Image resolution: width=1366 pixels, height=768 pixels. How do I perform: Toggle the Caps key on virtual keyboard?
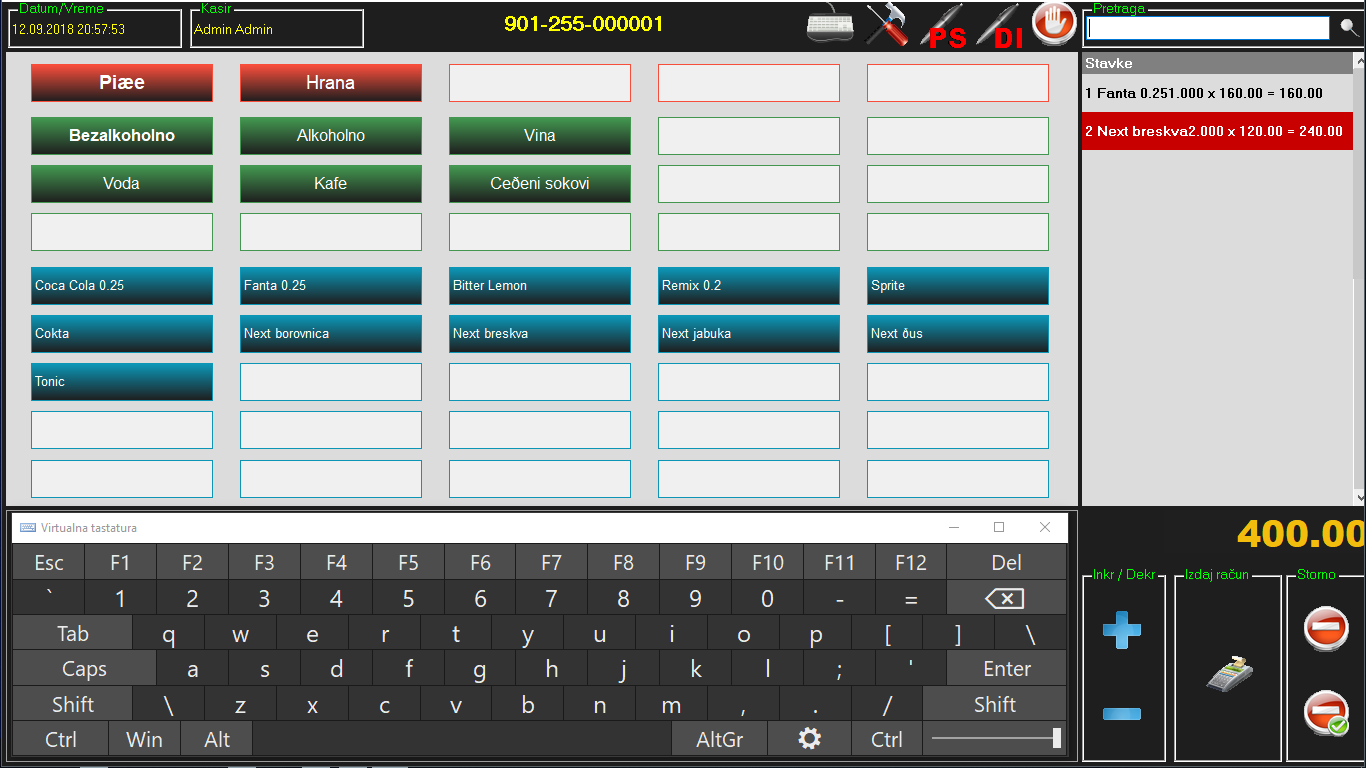pyautogui.click(x=84, y=669)
